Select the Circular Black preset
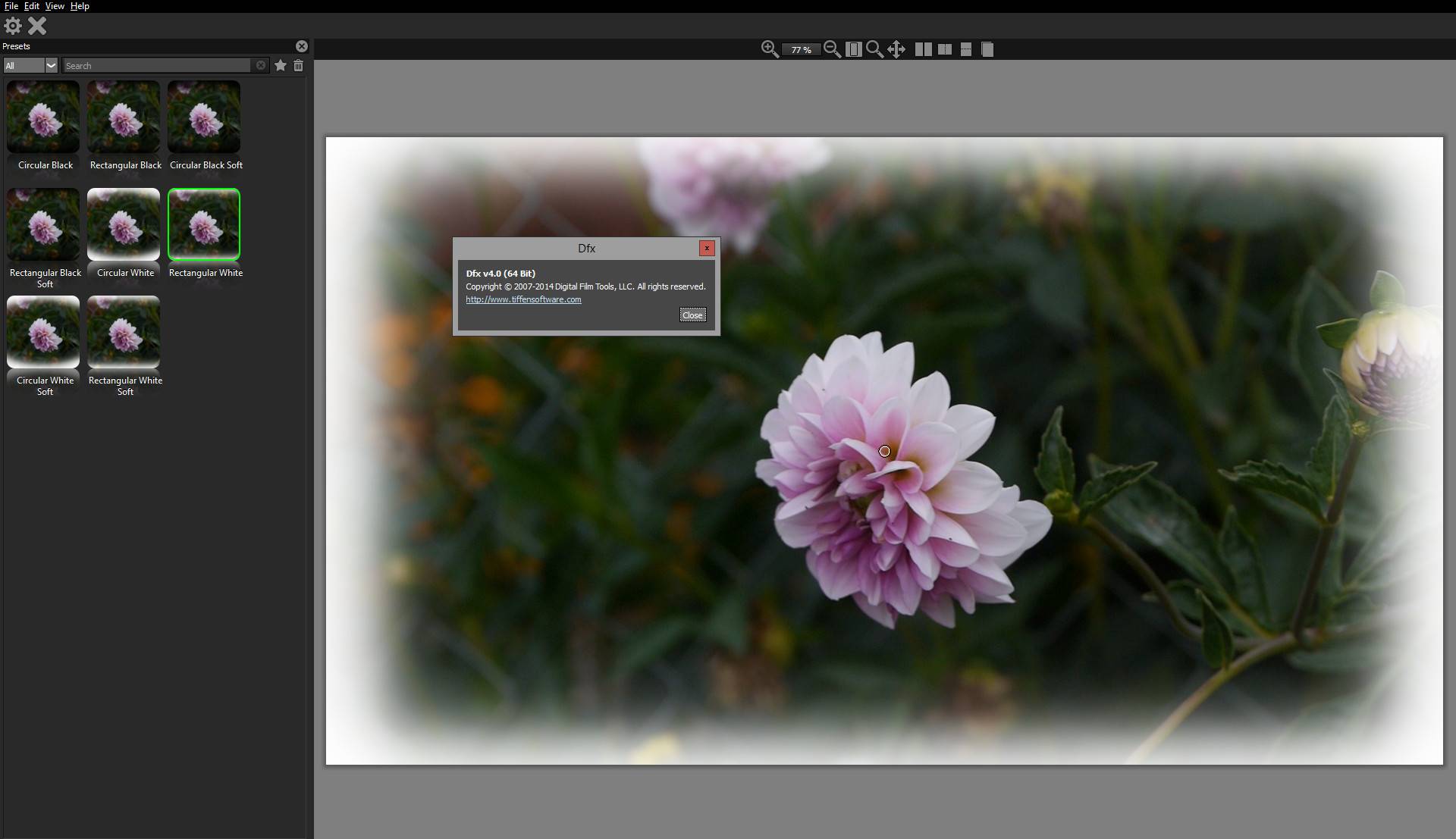Screen dimensions: 1456x839 [43, 117]
